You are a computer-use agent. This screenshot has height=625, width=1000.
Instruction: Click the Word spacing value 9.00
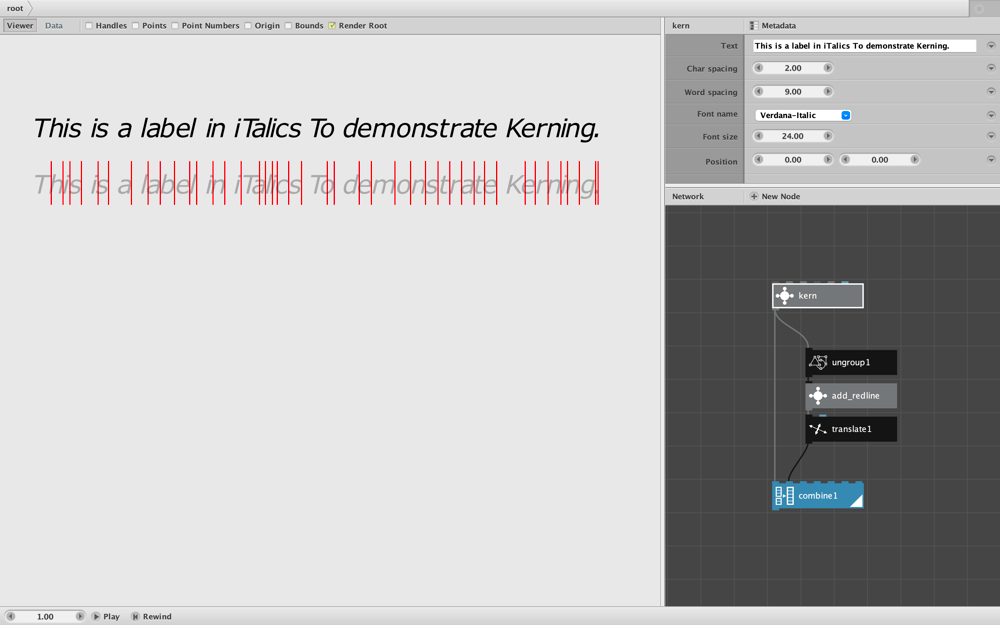click(793, 91)
